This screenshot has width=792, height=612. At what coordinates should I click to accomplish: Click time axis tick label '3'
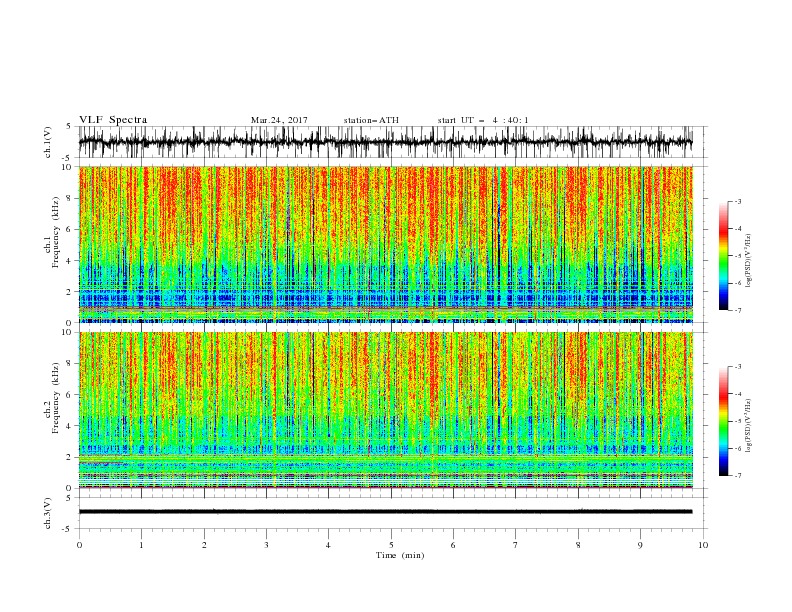click(x=266, y=545)
